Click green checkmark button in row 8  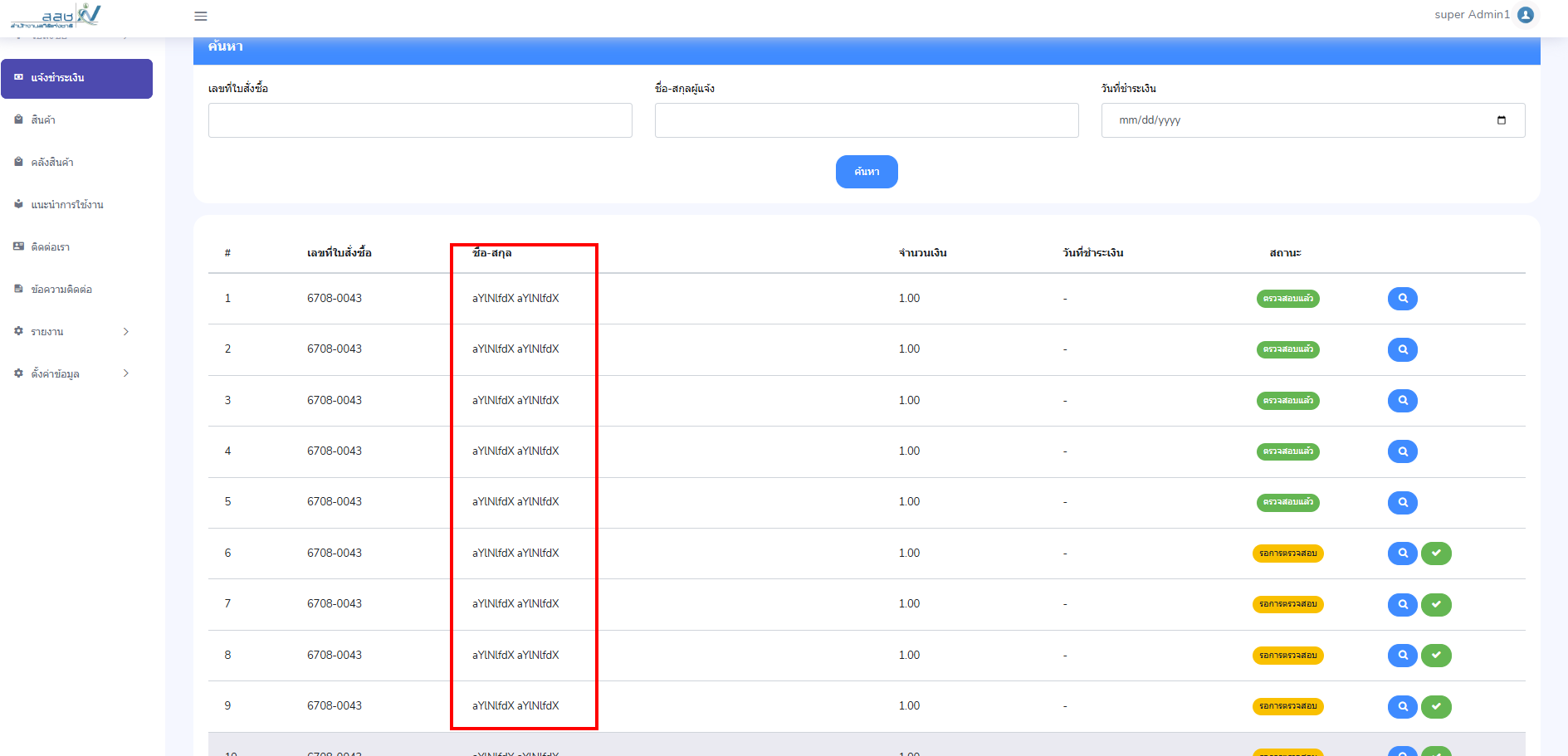click(1436, 656)
